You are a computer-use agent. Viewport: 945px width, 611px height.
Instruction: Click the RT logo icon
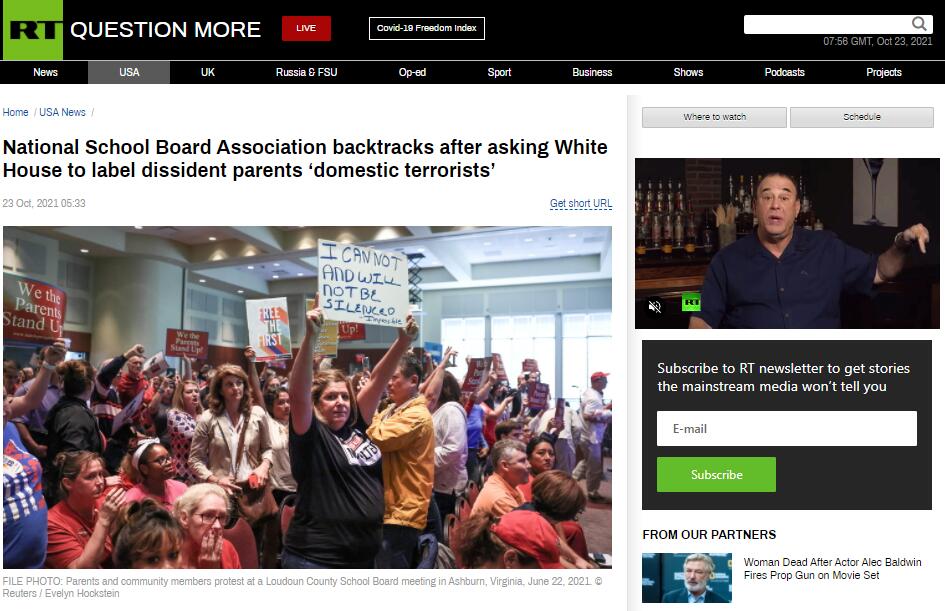coord(33,30)
